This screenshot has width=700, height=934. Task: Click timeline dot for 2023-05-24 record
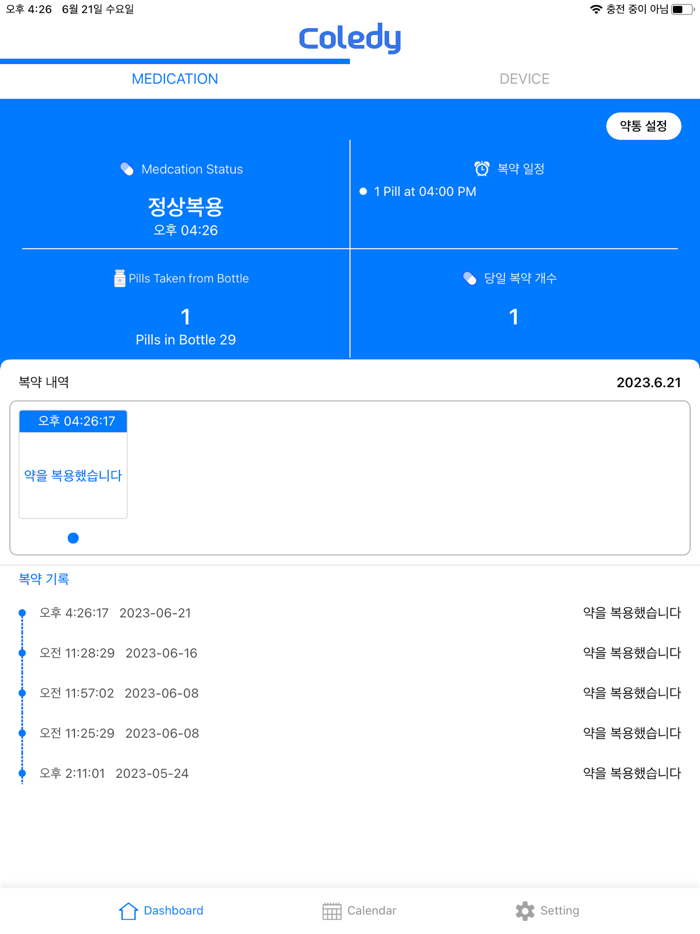[x=22, y=773]
